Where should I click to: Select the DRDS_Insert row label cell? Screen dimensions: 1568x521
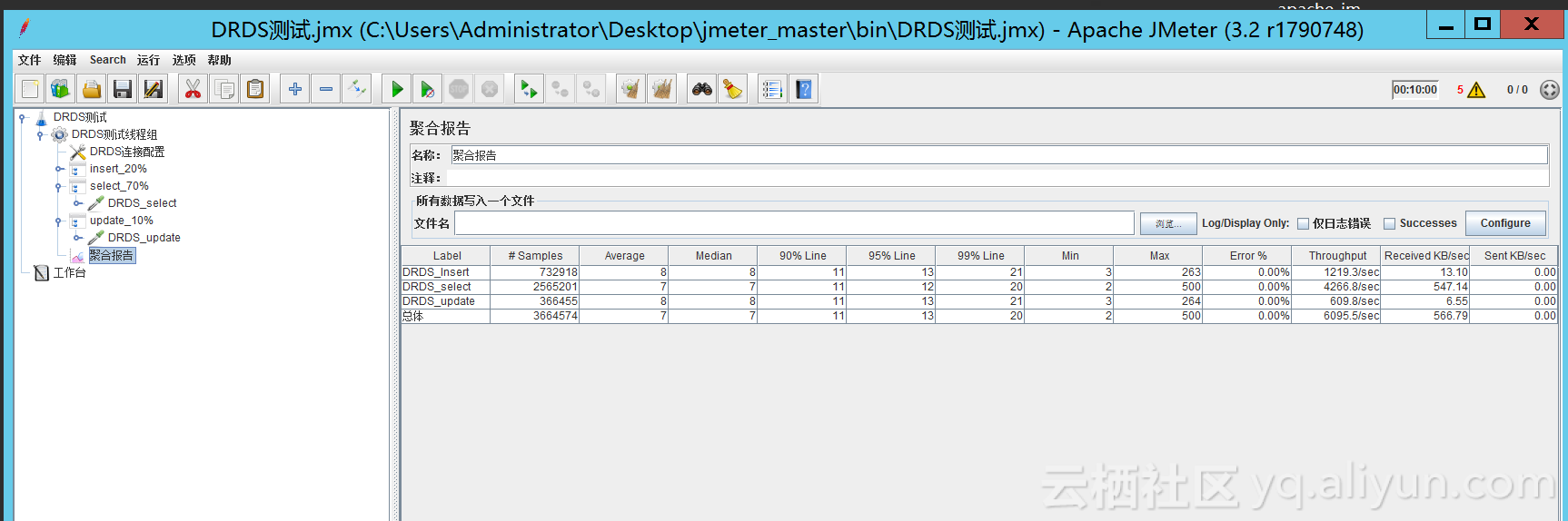[x=446, y=272]
